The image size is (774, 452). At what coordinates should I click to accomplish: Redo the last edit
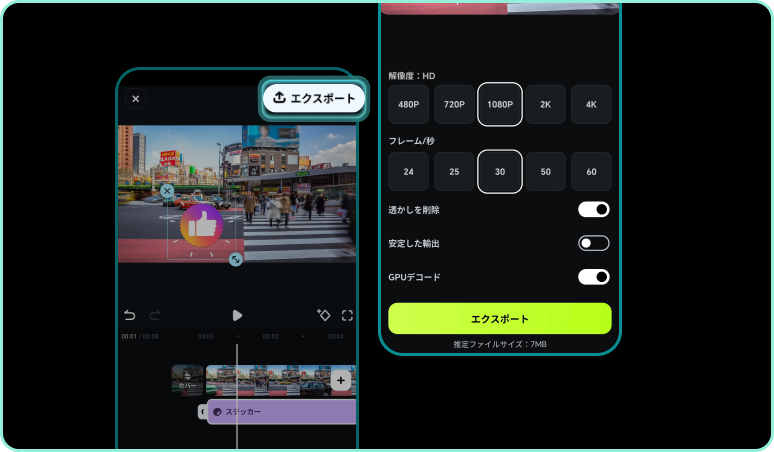pyautogui.click(x=155, y=315)
